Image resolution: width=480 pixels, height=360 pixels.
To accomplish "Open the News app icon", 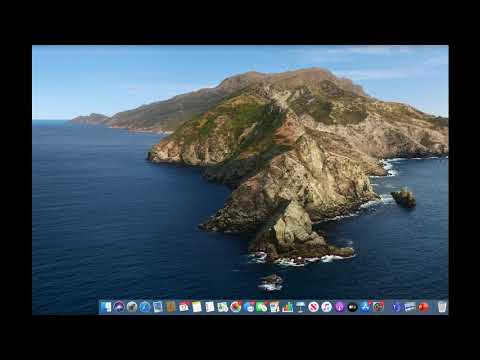I will pyautogui.click(x=314, y=307).
